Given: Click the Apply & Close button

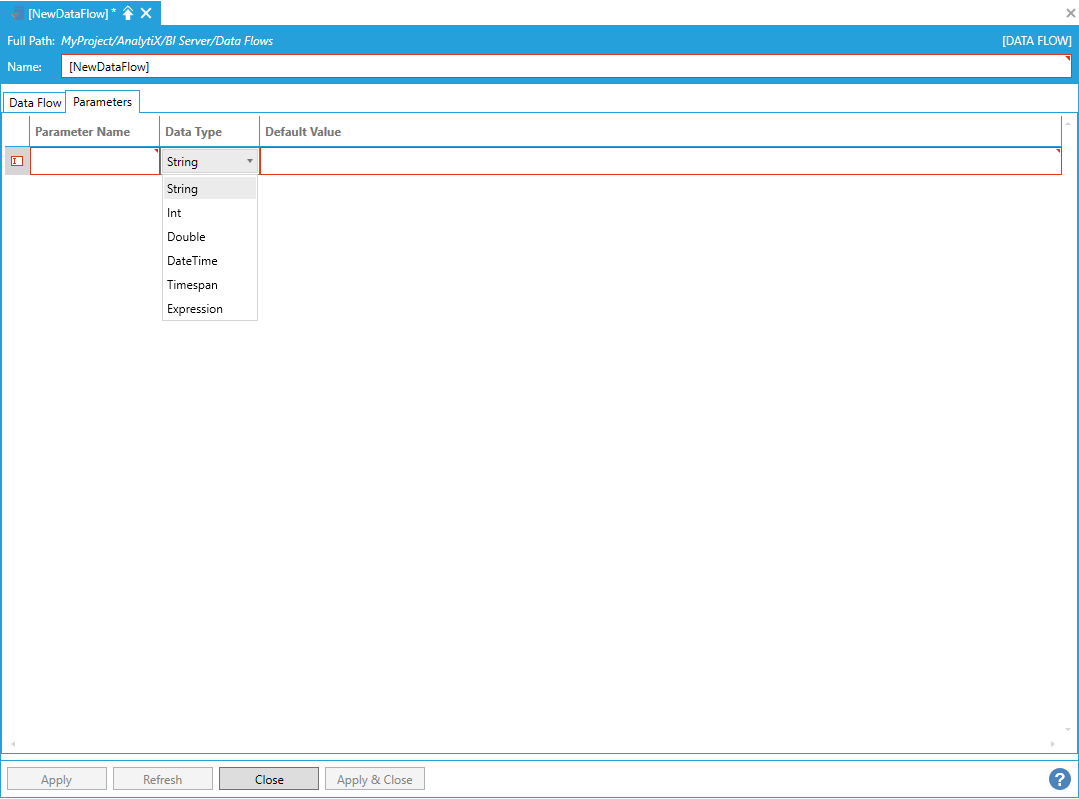Looking at the screenshot, I should point(374,779).
